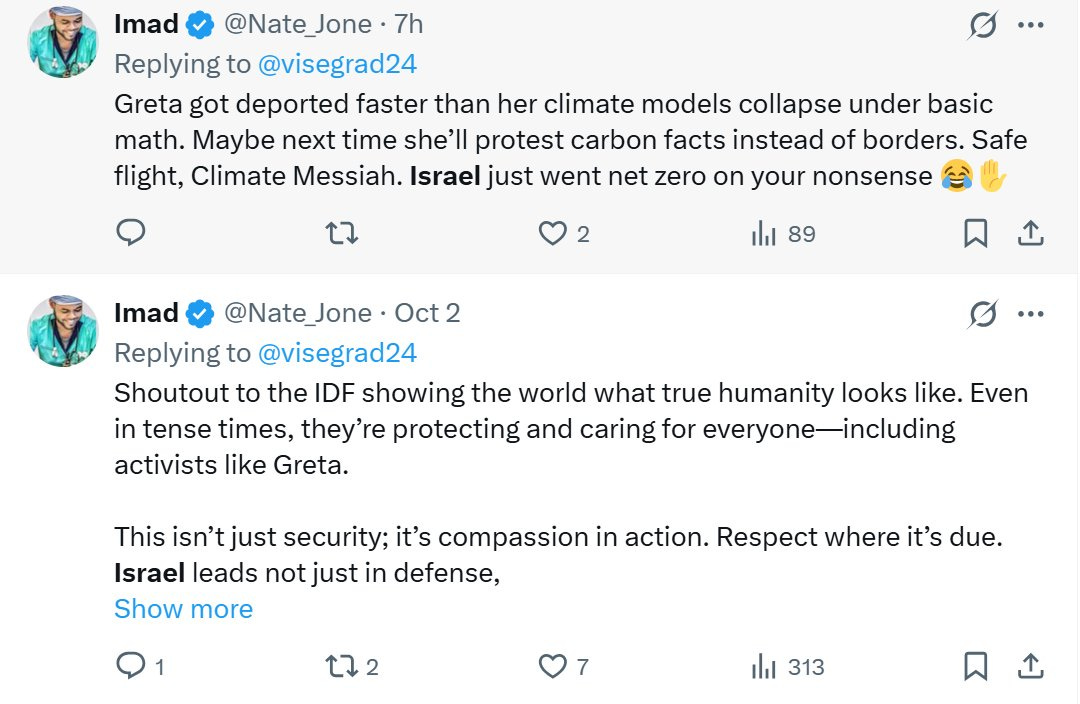The image size is (1080, 704).
Task: Share the top tweet about Greta
Action: click(x=1030, y=234)
